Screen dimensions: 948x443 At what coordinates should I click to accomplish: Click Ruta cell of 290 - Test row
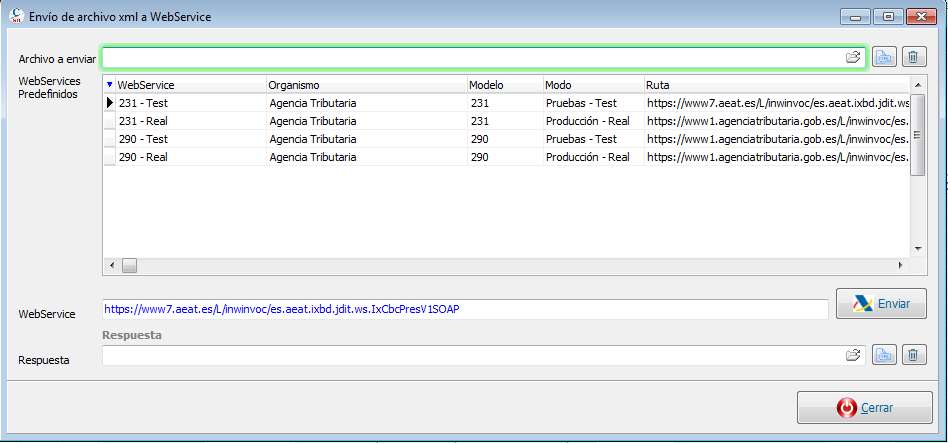776,139
